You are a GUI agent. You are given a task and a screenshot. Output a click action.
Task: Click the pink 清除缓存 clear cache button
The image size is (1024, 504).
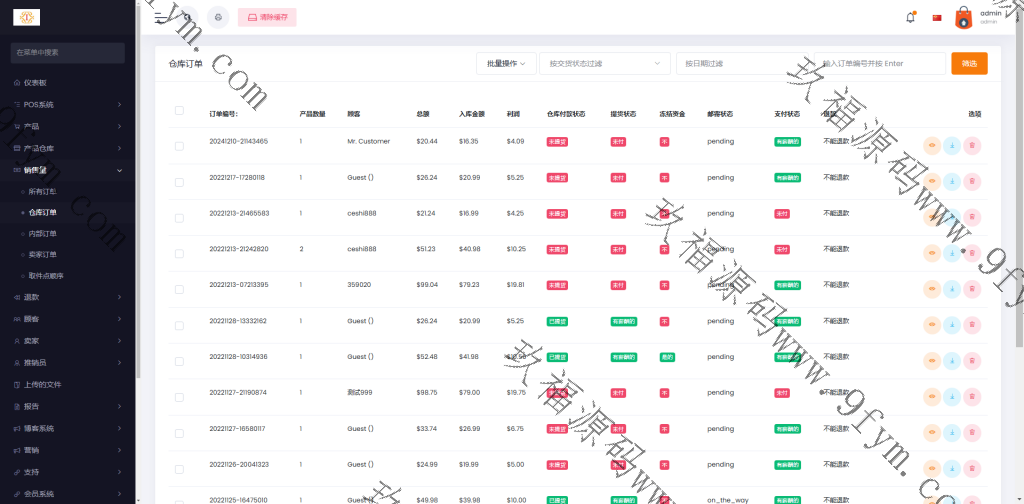pyautogui.click(x=267, y=17)
